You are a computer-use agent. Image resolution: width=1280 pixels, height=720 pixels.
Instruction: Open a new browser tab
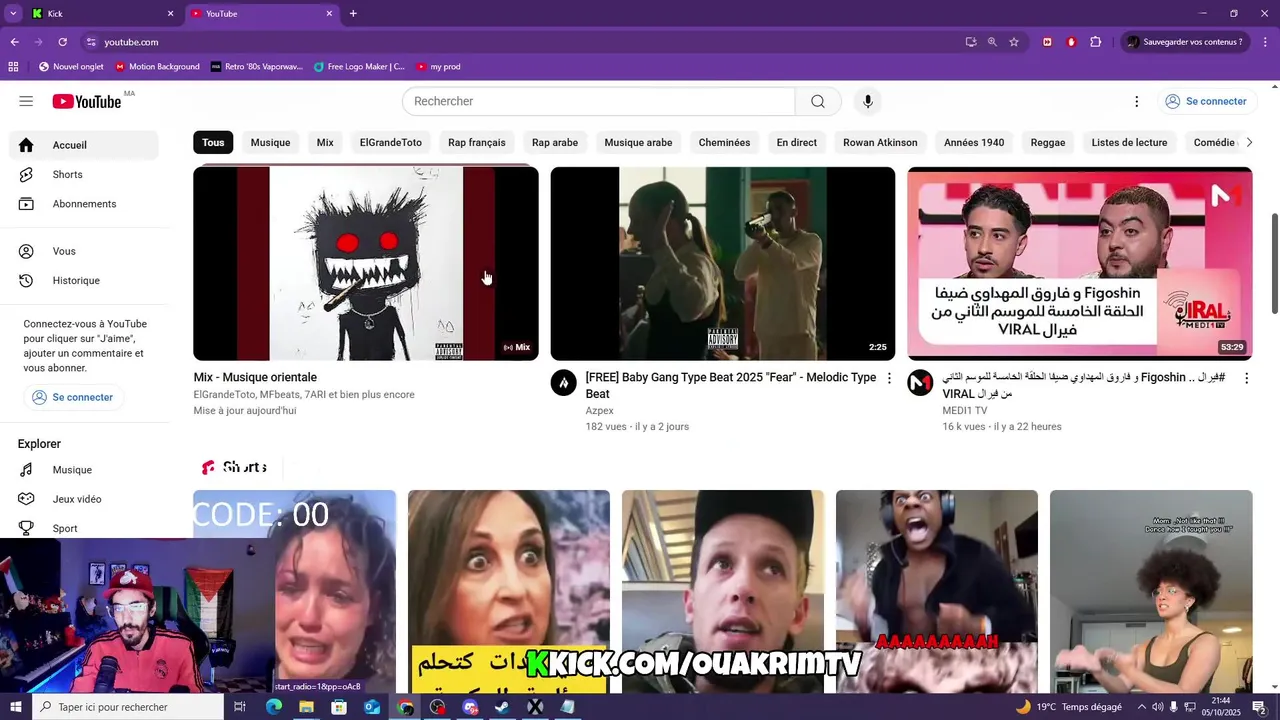[353, 14]
